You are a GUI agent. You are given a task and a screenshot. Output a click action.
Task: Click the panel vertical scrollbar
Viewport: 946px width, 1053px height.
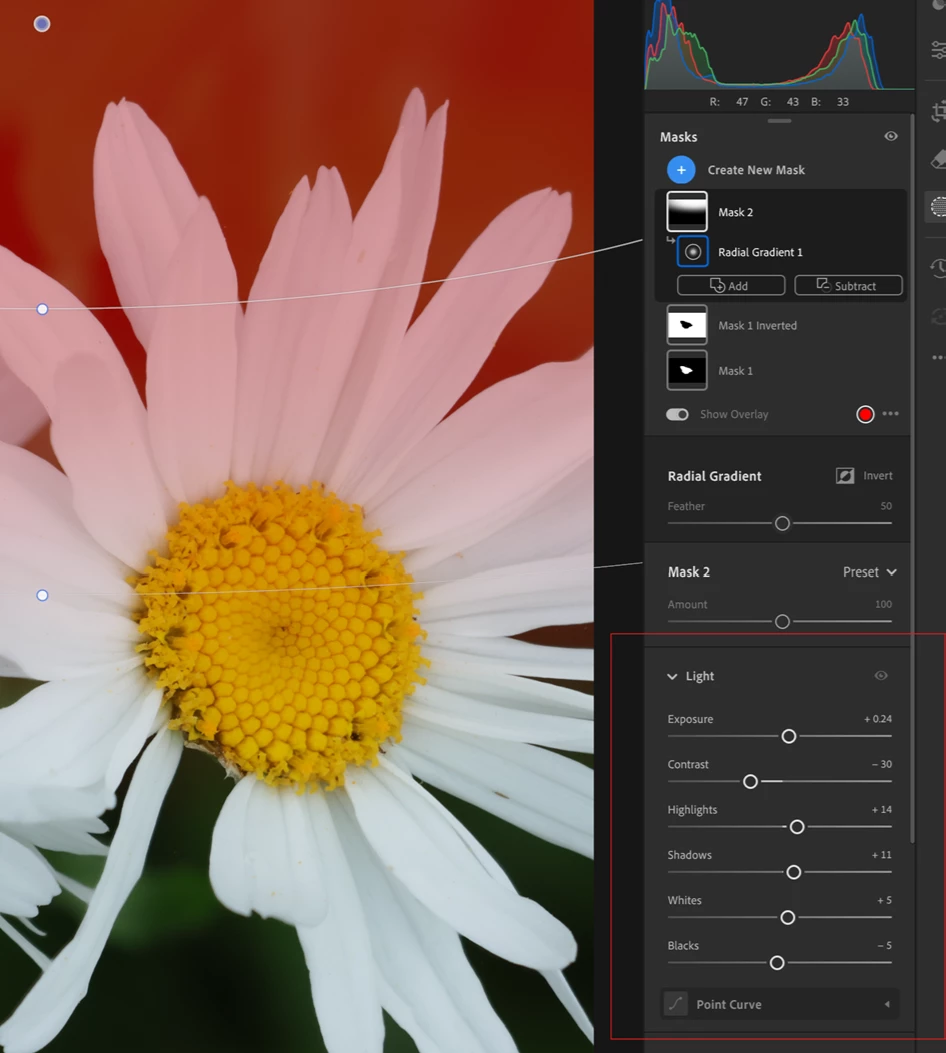click(912, 478)
